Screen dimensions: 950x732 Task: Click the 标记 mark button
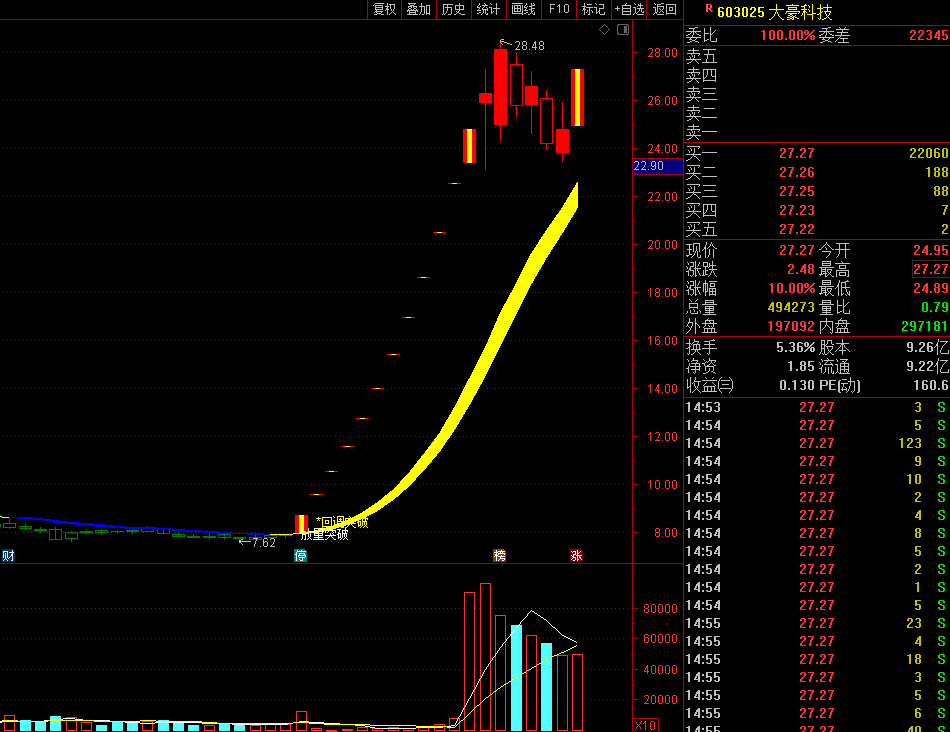coord(593,9)
